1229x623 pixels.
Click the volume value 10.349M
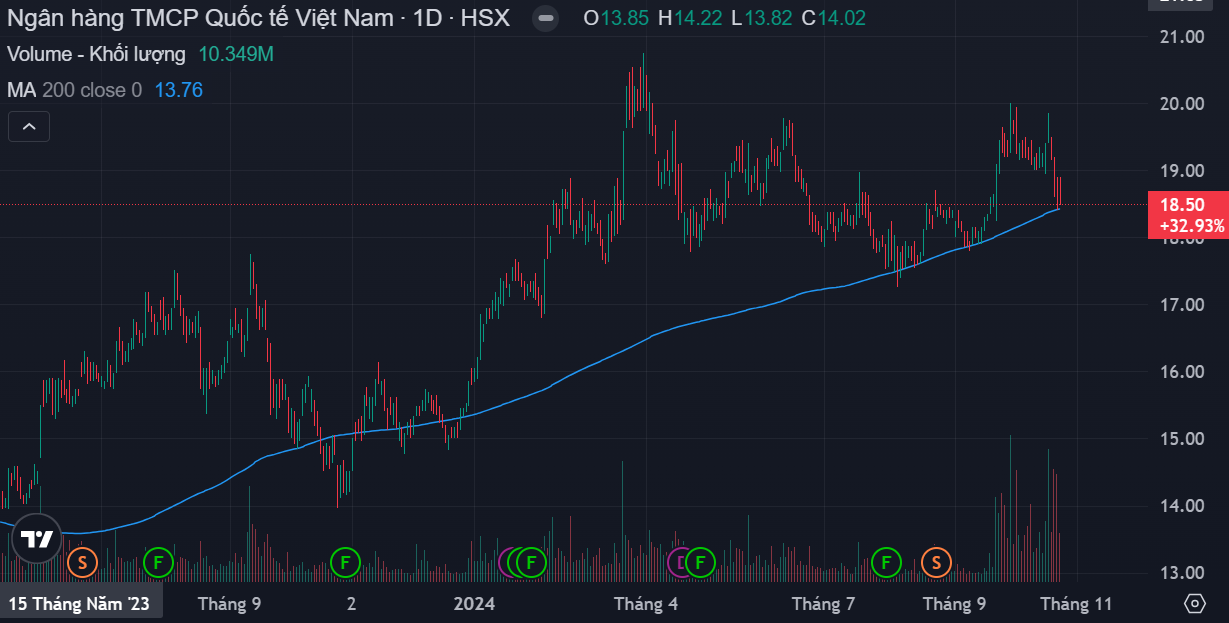[235, 54]
